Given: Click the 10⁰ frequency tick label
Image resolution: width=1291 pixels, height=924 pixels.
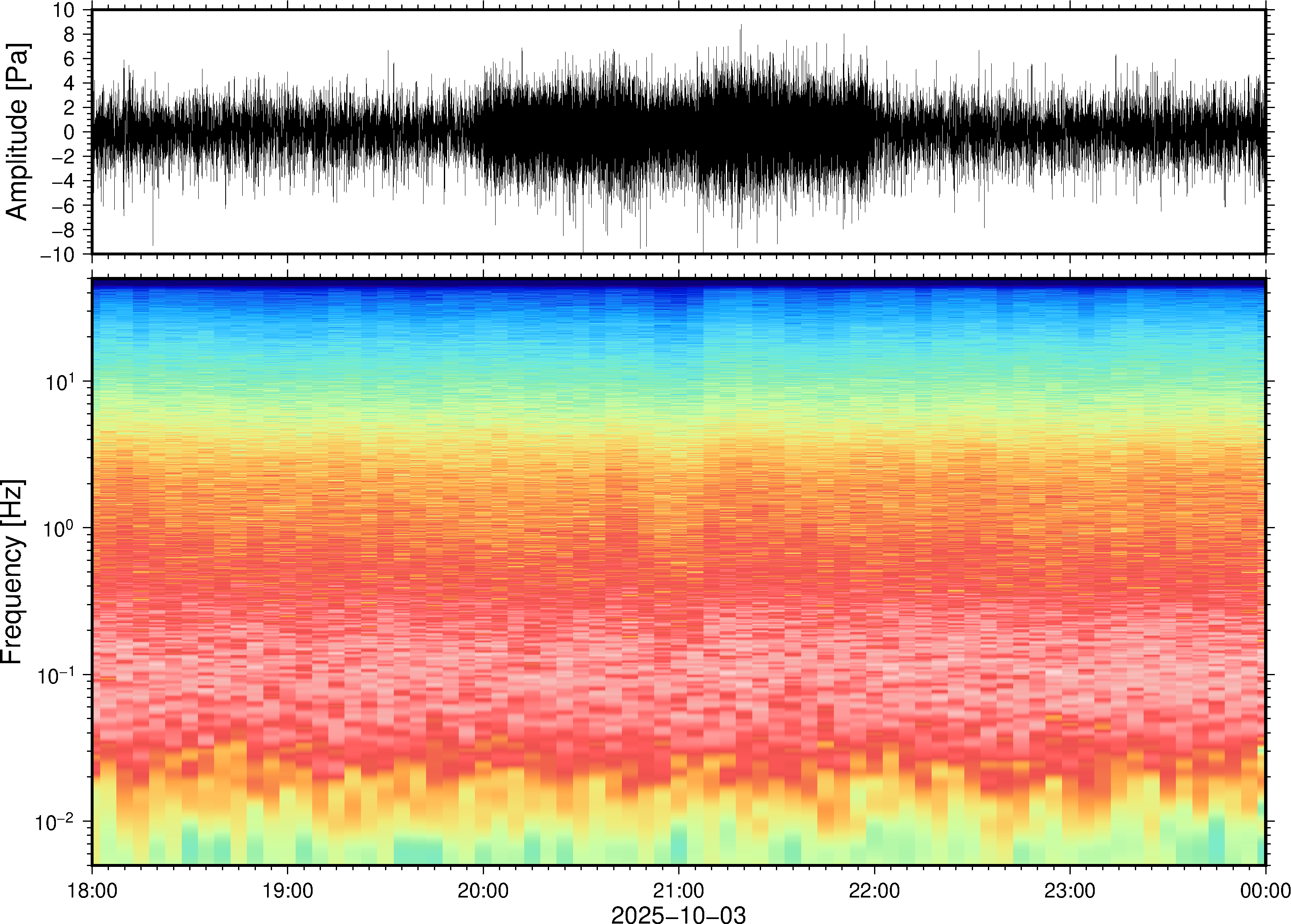Looking at the screenshot, I should click(60, 529).
